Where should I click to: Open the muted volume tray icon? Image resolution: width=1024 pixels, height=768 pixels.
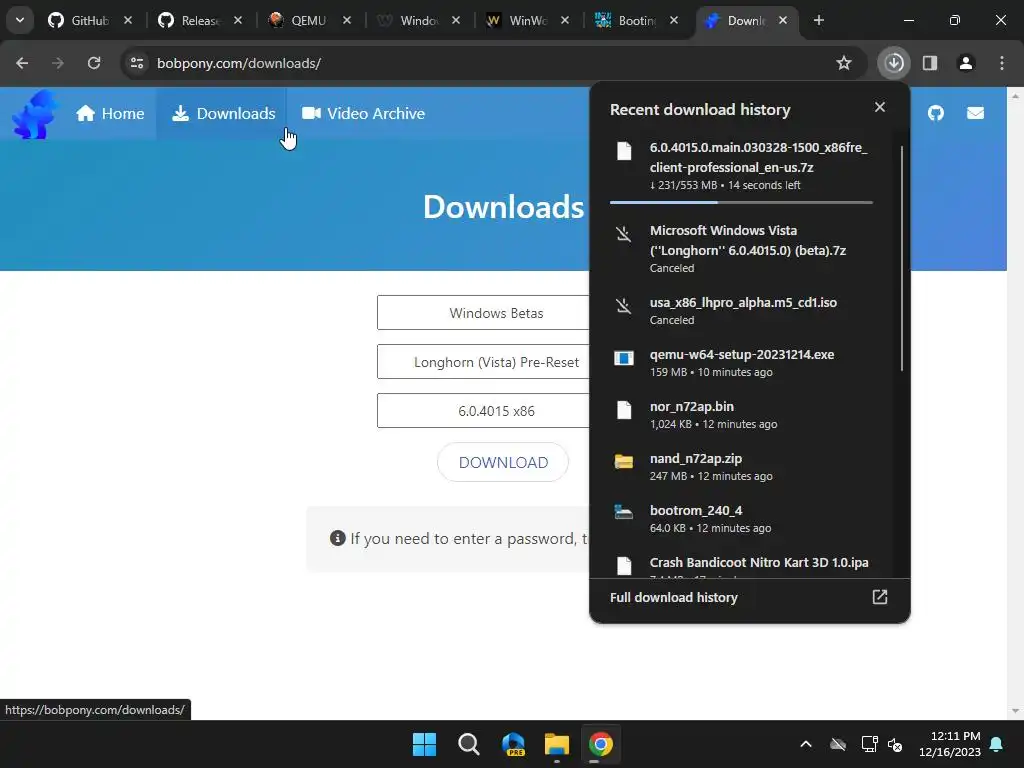coord(895,744)
